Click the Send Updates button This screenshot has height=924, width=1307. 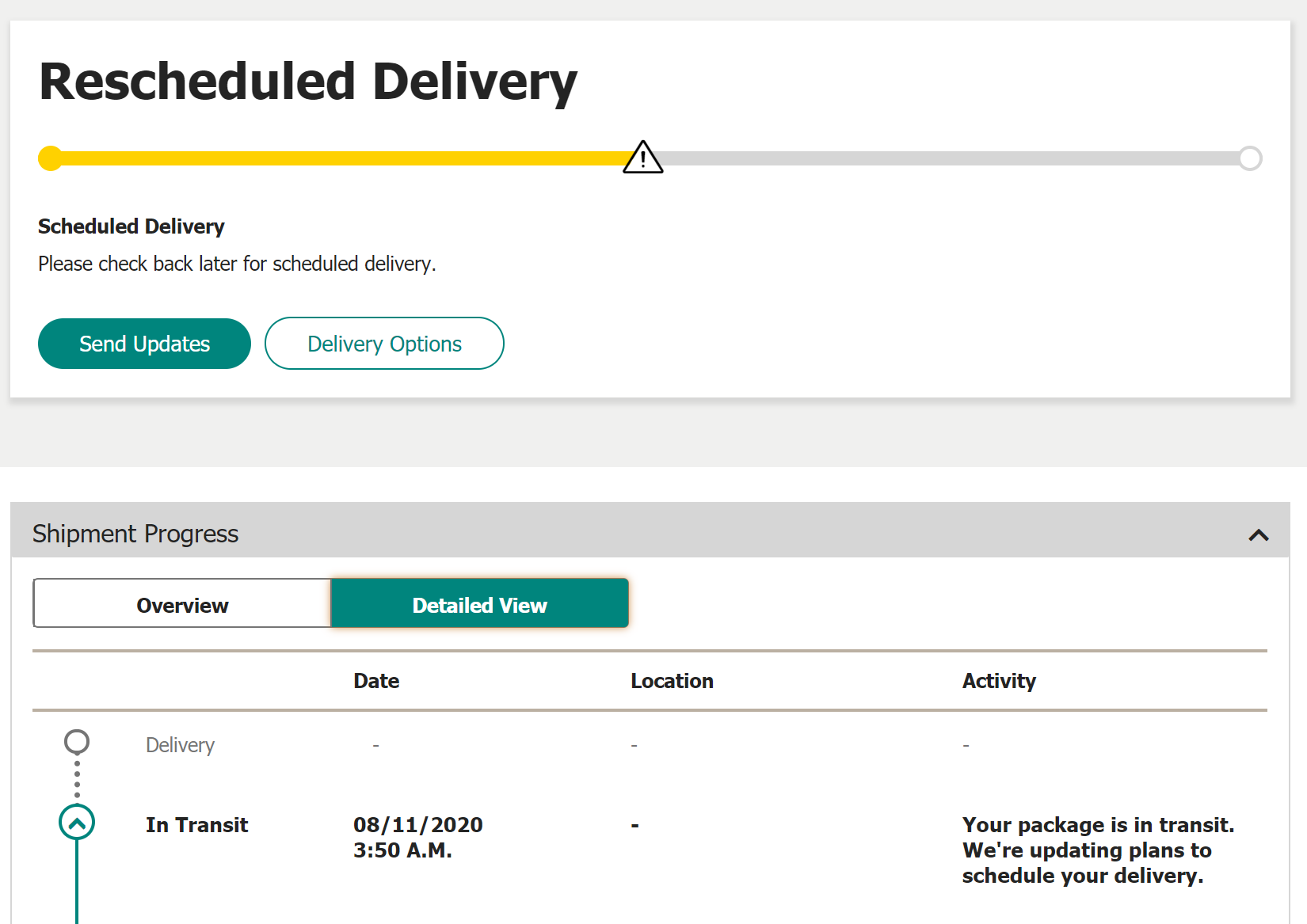point(144,344)
